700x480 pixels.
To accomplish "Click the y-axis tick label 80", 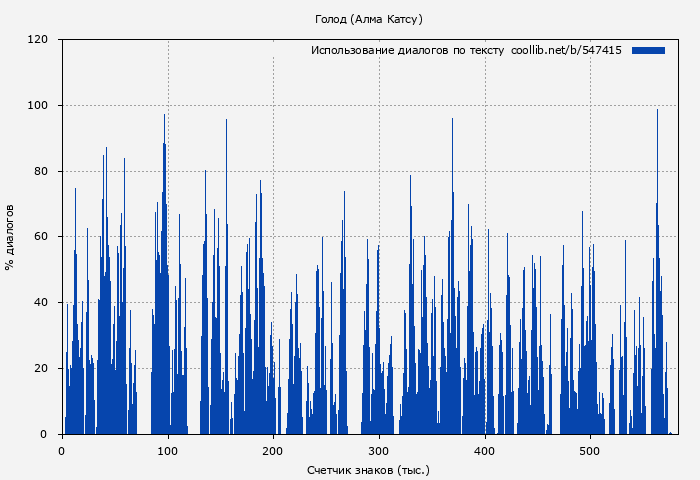I will pyautogui.click(x=41, y=171).
